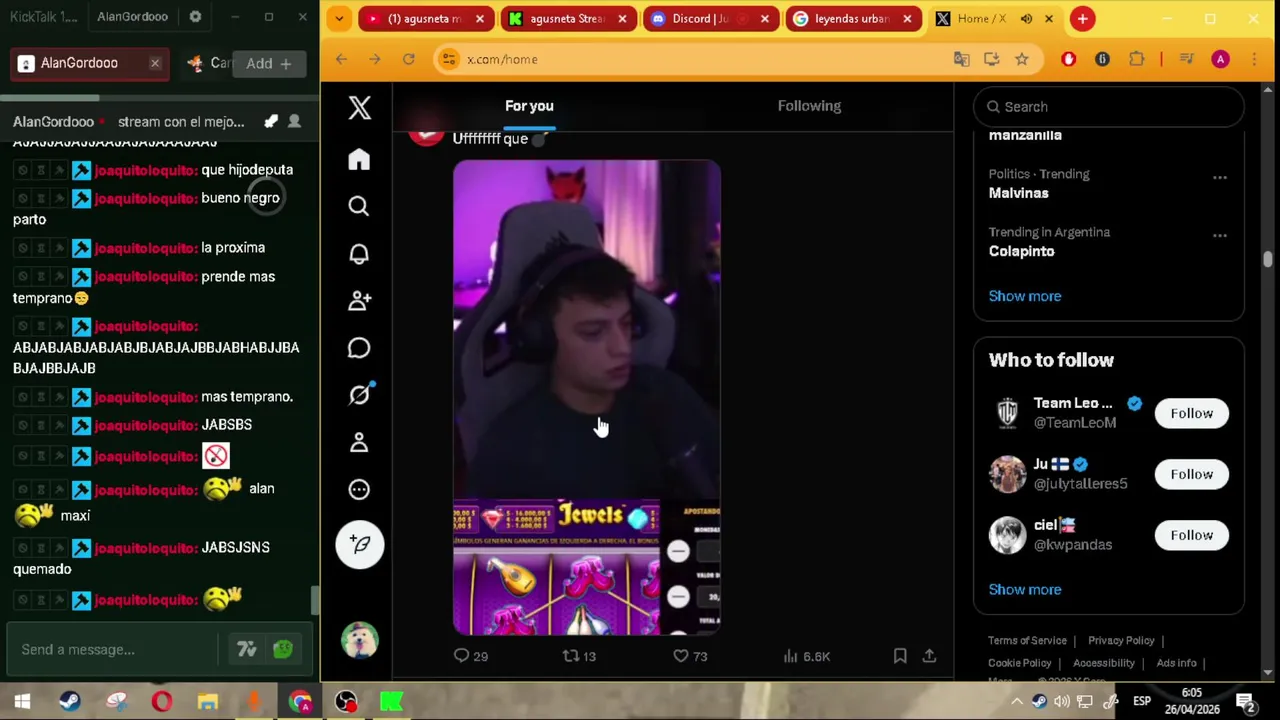Open the Follow people icon in X sidebar

point(359,300)
